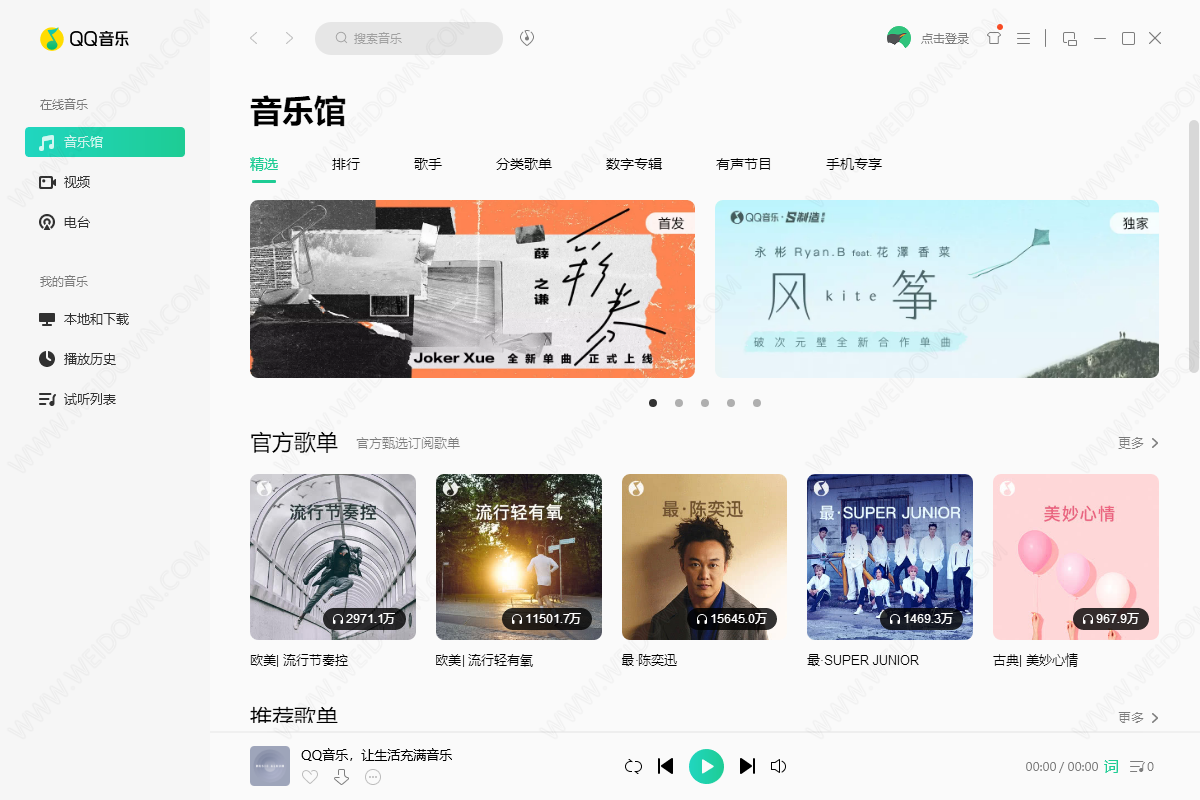Open the skin/theme shirt icon
Image resolution: width=1200 pixels, height=800 pixels.
coord(993,38)
